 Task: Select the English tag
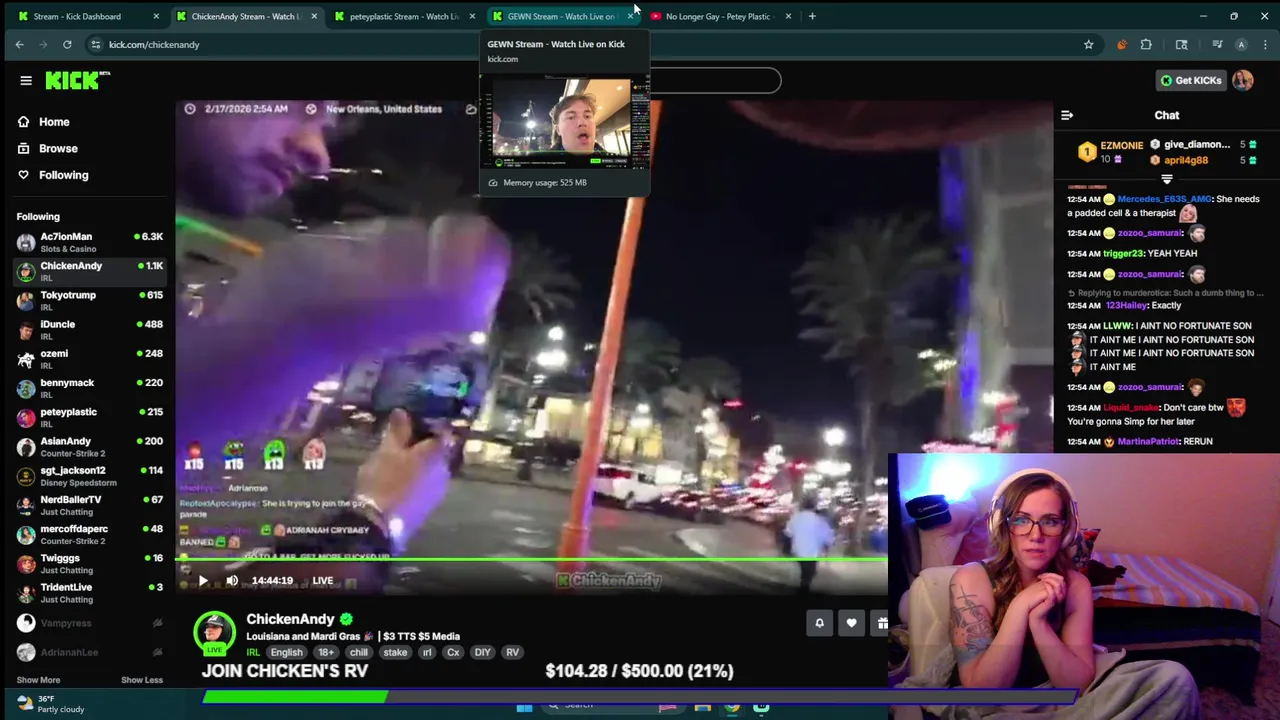pyautogui.click(x=286, y=652)
